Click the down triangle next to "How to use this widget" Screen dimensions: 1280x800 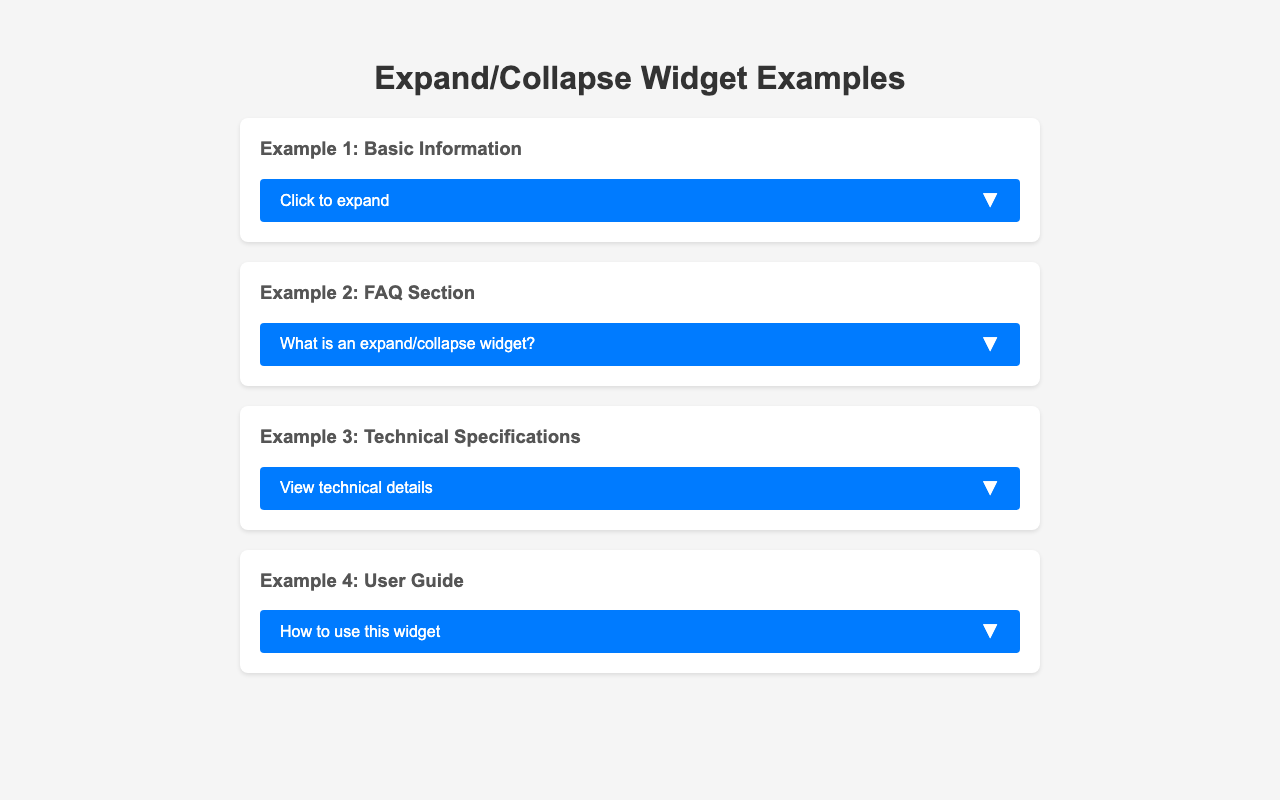click(x=989, y=631)
